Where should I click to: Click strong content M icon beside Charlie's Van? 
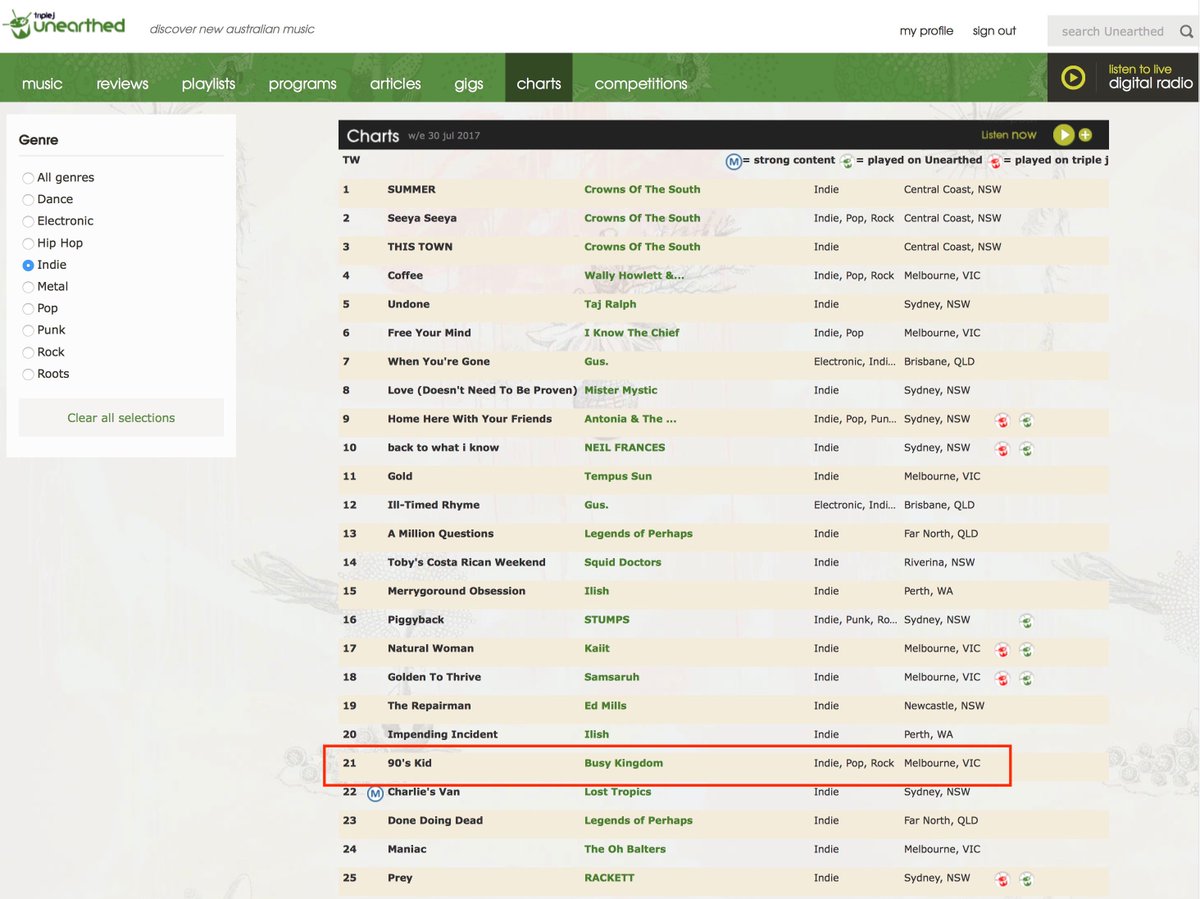point(375,793)
